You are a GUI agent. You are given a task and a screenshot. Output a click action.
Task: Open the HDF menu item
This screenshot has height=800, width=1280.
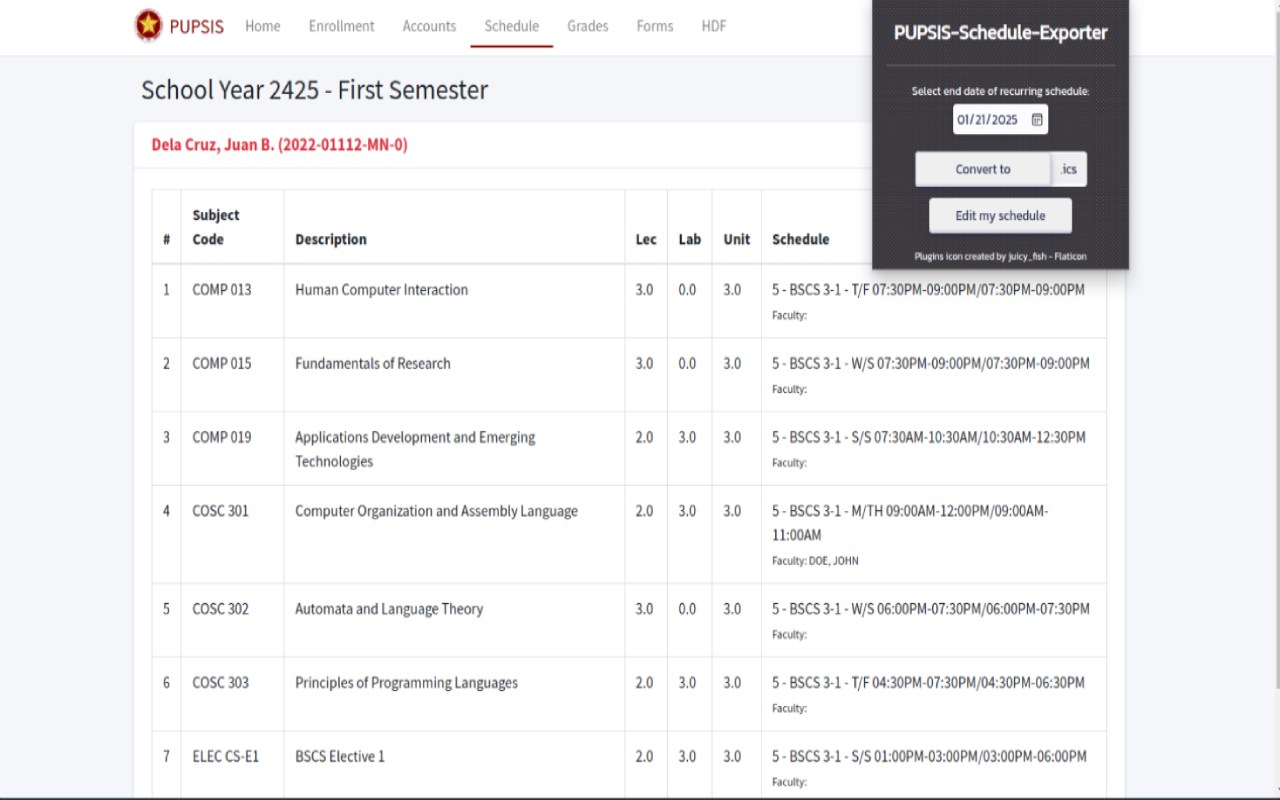tap(714, 26)
